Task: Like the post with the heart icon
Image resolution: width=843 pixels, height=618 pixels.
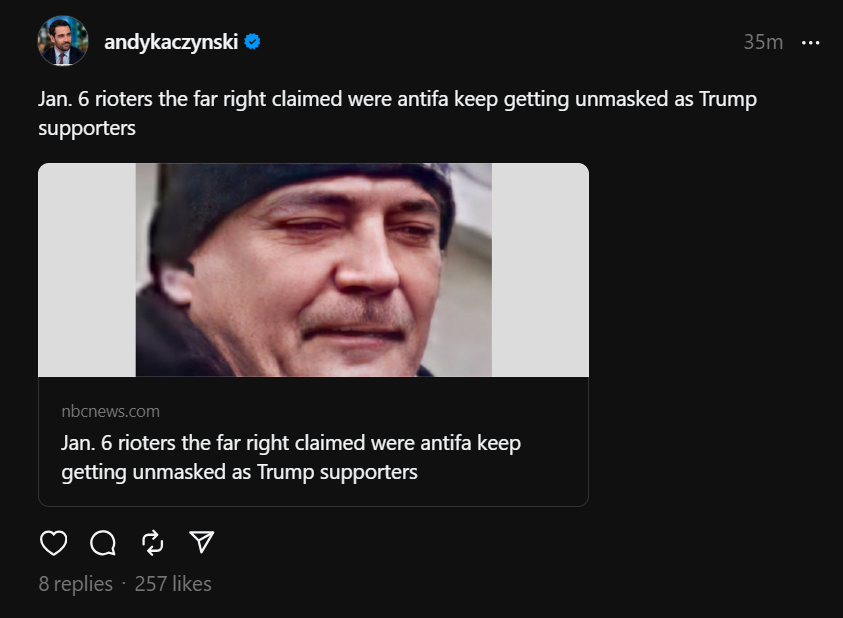Action: point(53,542)
